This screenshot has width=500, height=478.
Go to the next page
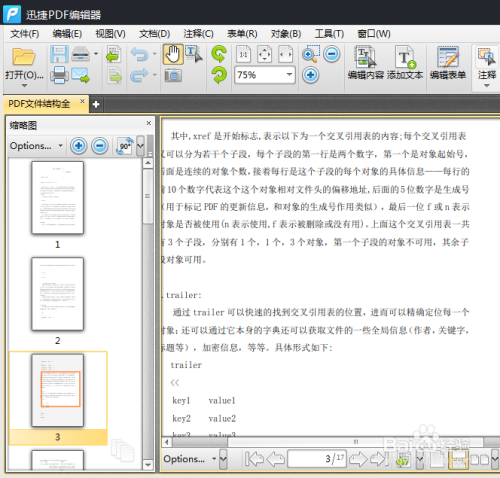click(x=358, y=459)
